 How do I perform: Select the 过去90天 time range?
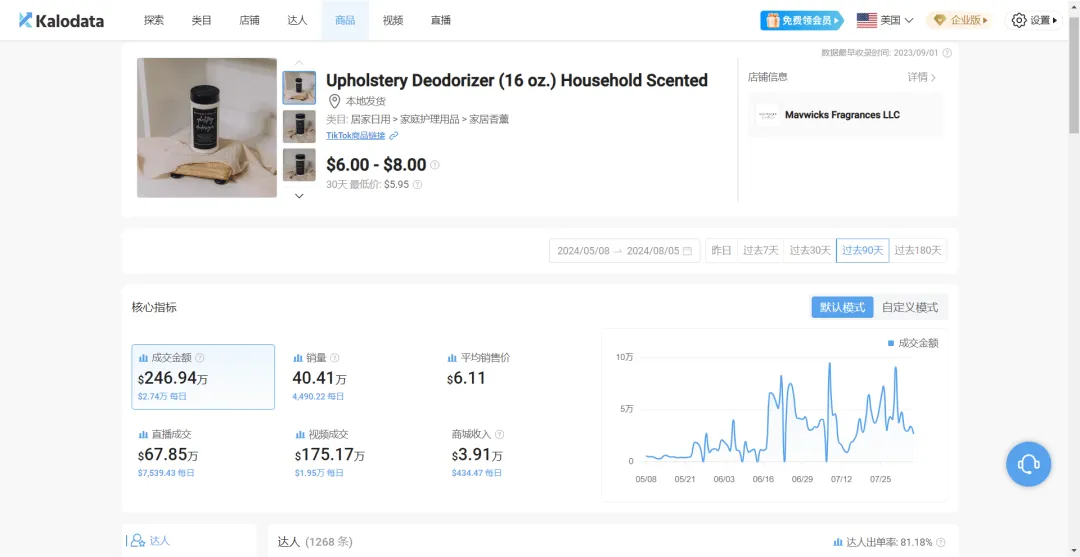862,251
